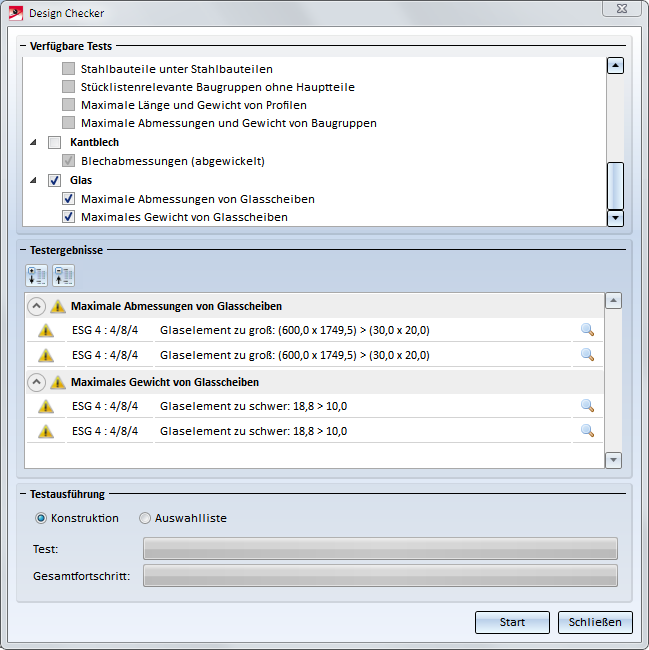This screenshot has width=649, height=650.
Task: Click tests list scroll down arrow
Action: 615,218
